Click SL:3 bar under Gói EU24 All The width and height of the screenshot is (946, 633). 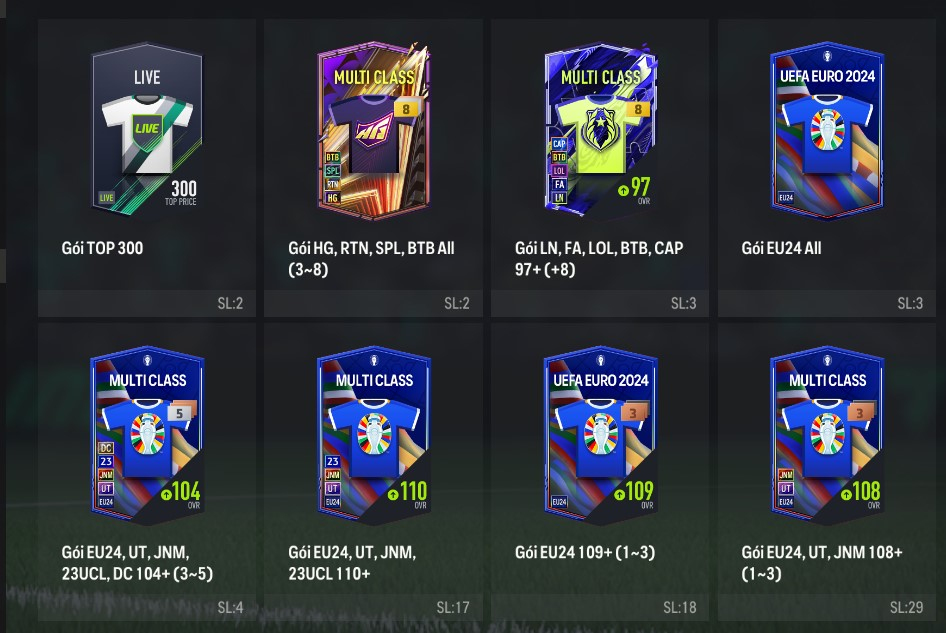coord(827,303)
